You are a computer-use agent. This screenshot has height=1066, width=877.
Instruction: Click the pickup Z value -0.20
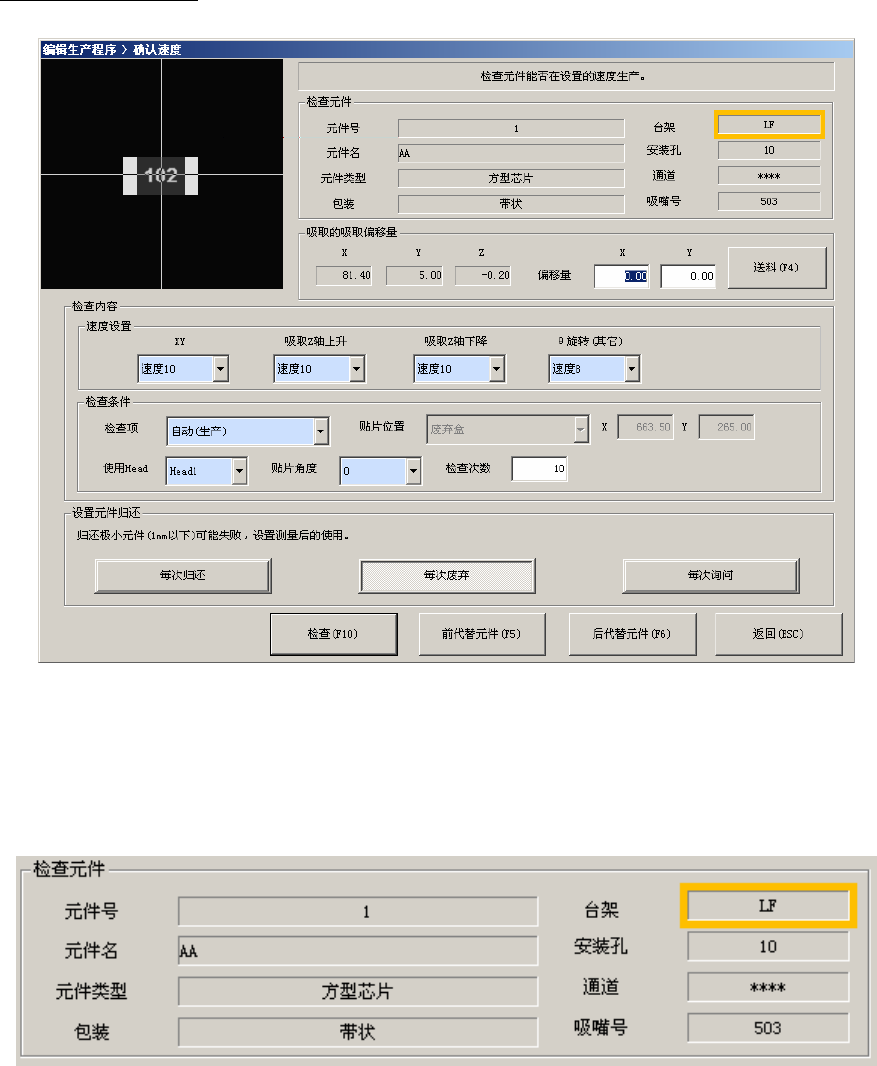[x=483, y=275]
